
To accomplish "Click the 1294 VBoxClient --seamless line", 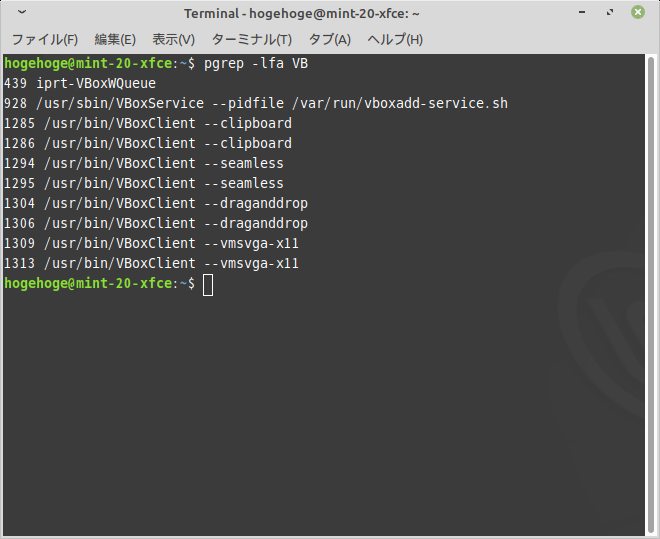I will [x=144, y=163].
